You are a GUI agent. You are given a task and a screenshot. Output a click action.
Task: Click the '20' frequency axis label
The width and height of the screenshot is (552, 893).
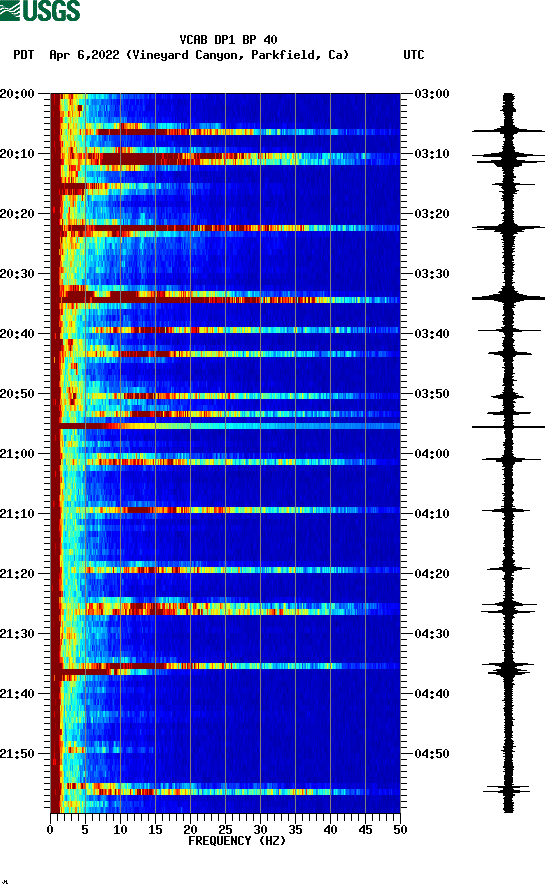tap(190, 830)
